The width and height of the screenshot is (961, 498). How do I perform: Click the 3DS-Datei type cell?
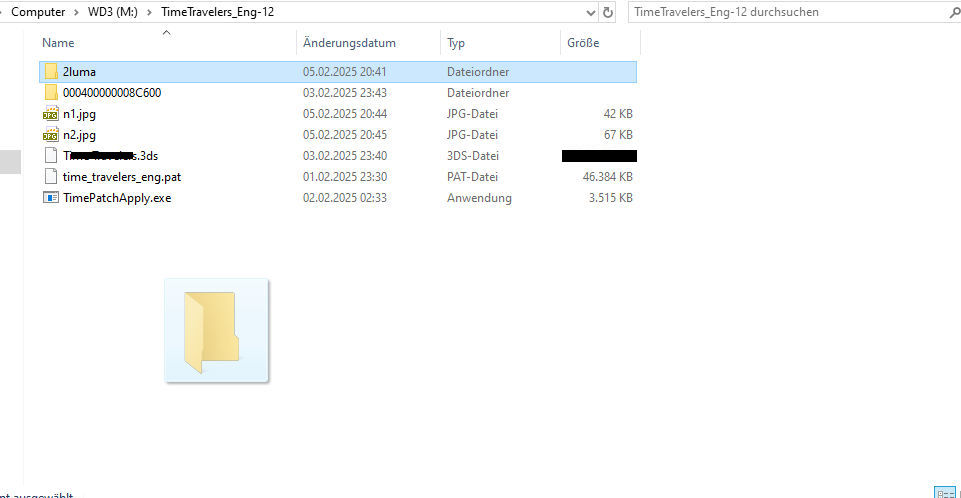pos(473,156)
